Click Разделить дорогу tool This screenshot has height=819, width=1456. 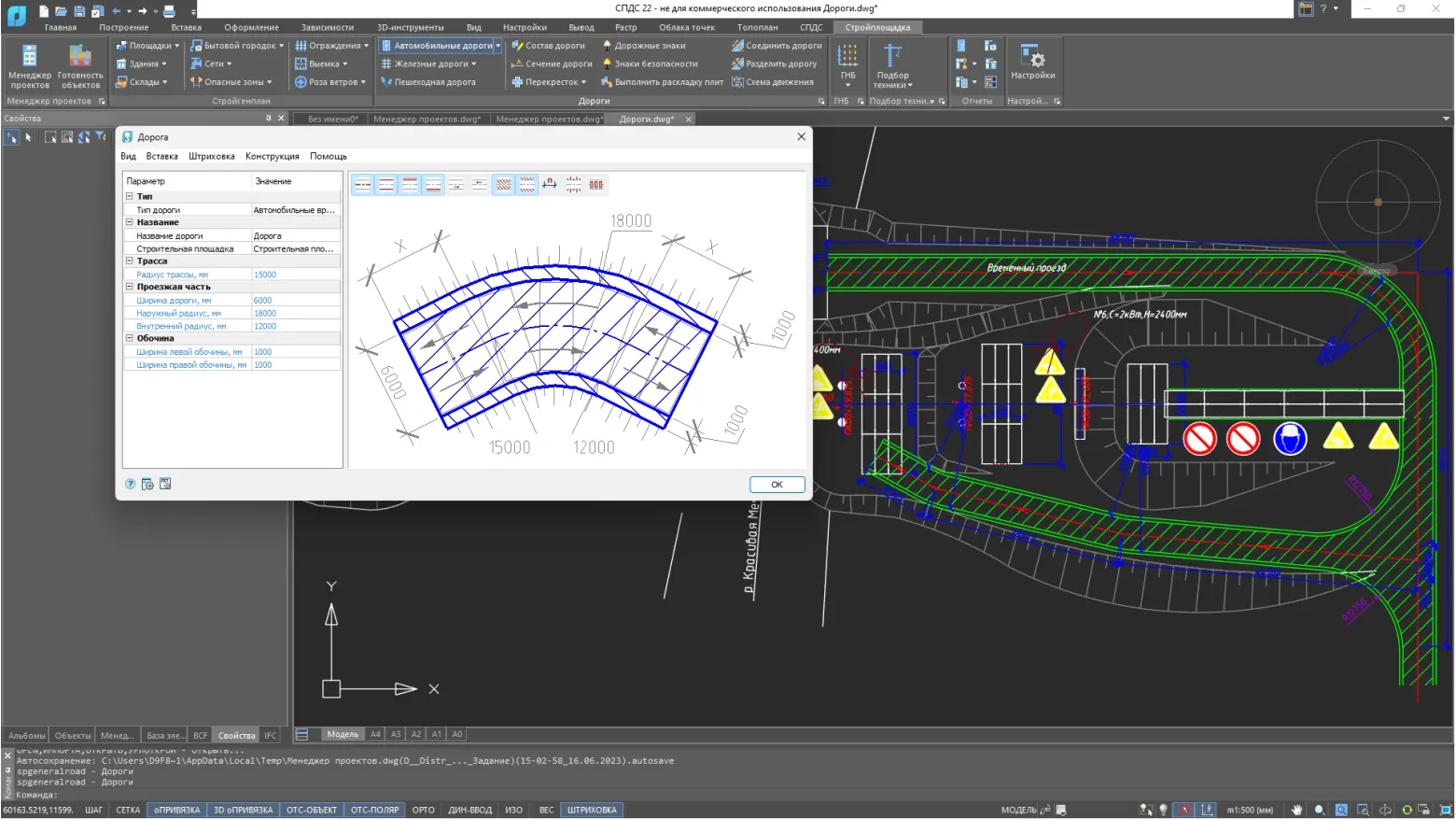775,64
